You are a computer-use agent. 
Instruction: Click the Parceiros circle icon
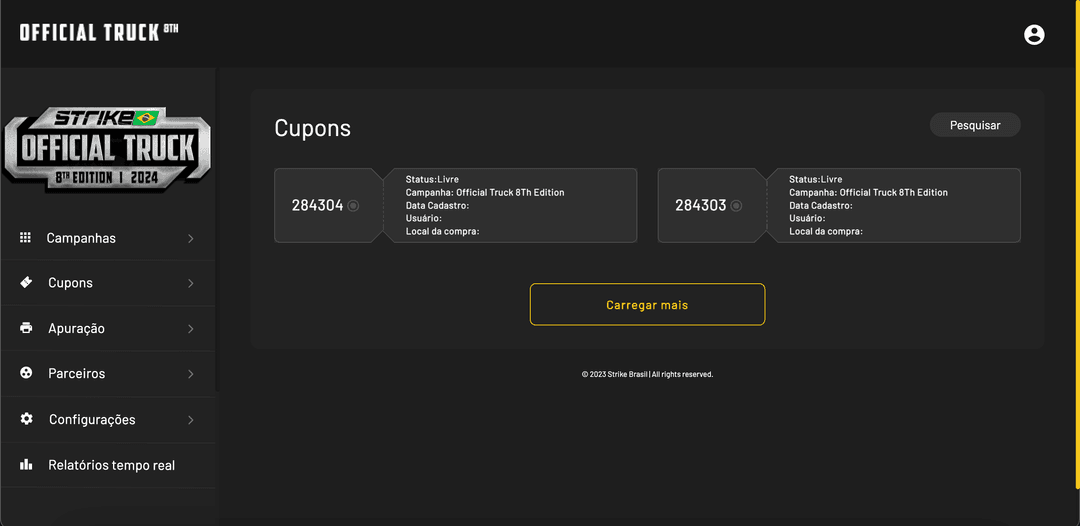pyautogui.click(x=26, y=373)
